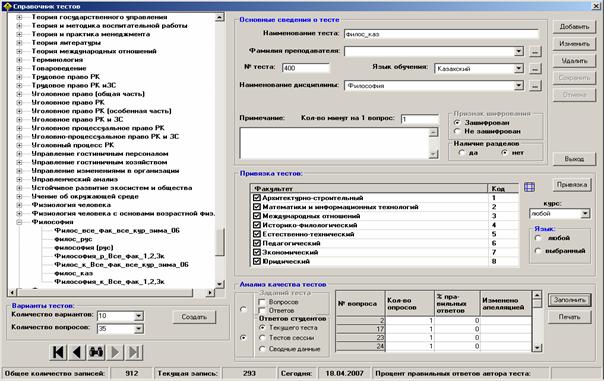604x381 pixels.
Task: Choose 'любой' language radio button
Action: [538, 238]
